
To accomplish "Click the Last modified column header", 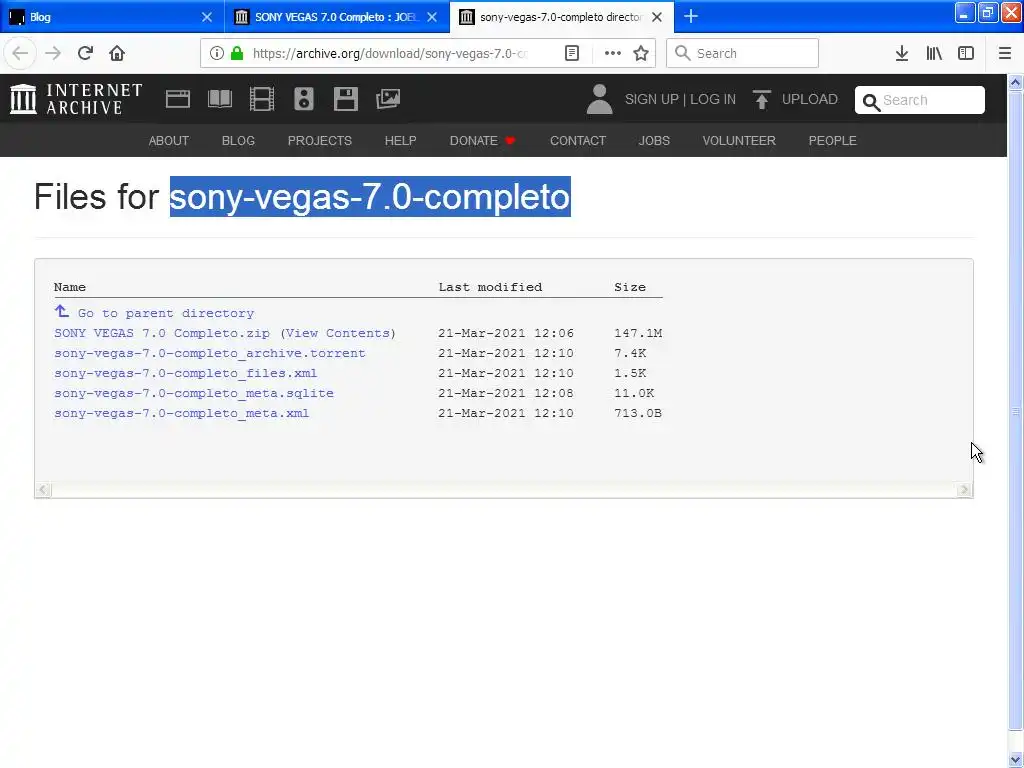I will tap(490, 287).
